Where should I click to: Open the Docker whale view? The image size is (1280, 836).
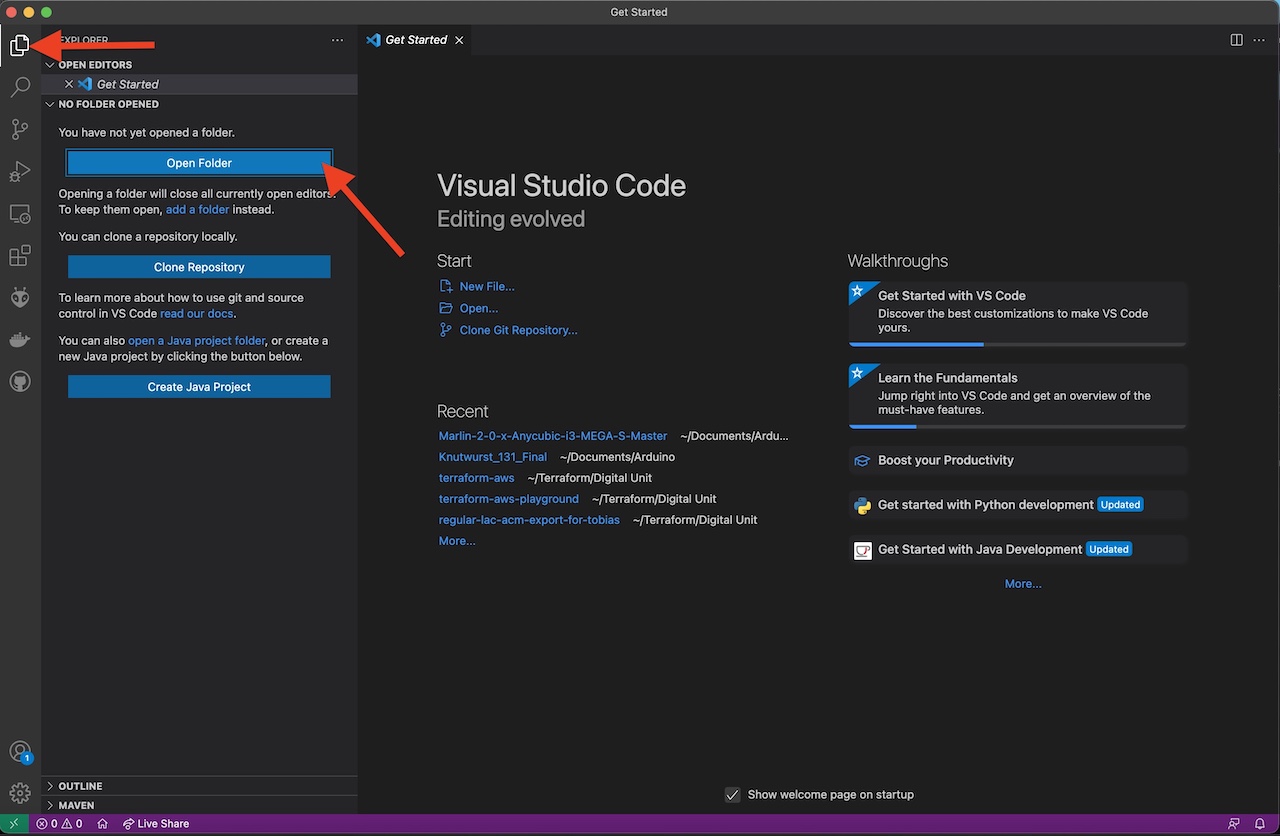(20, 340)
